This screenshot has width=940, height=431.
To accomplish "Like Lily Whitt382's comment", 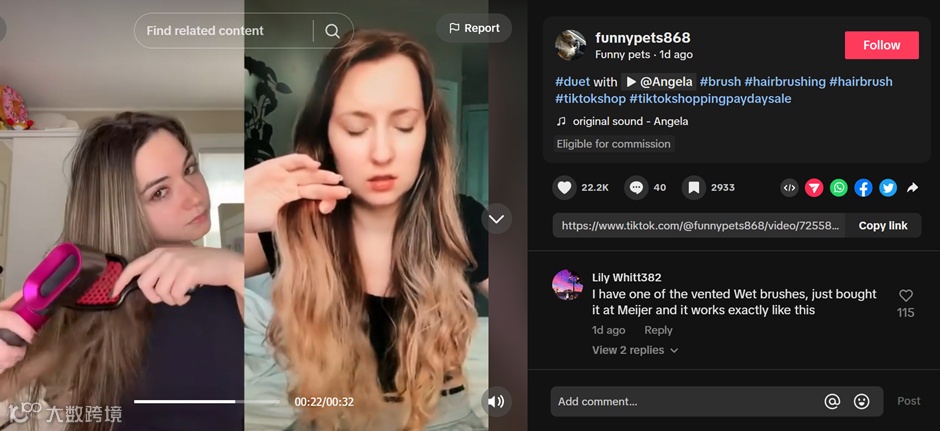I will coord(906,296).
